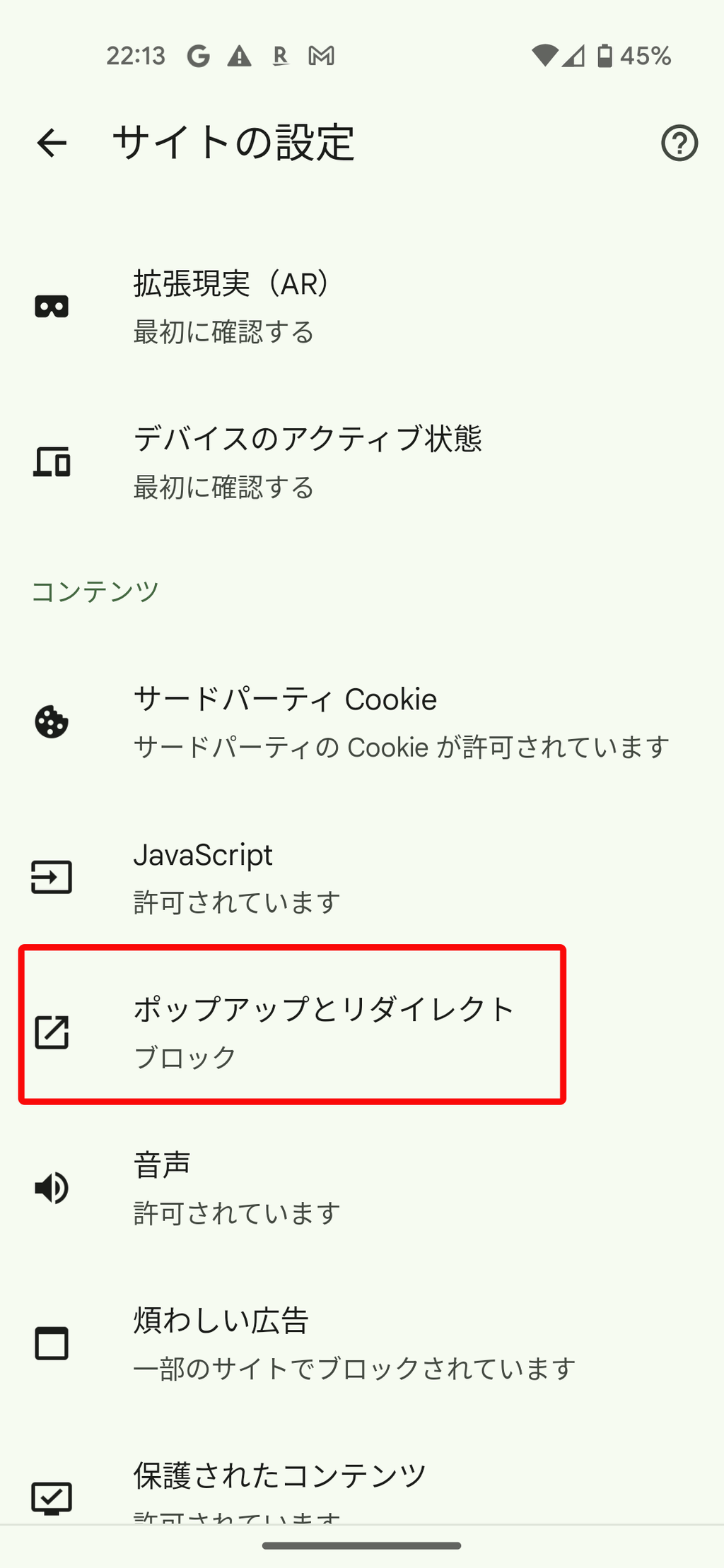Tap the JavaScript arrow-box icon

[52, 877]
